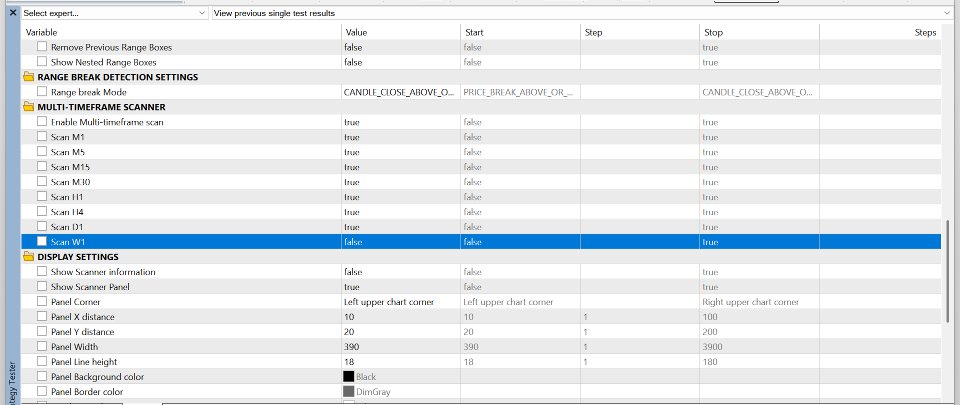Tick the Panel Border color checkbox
Viewport: 960px width, 405px height.
point(42,392)
